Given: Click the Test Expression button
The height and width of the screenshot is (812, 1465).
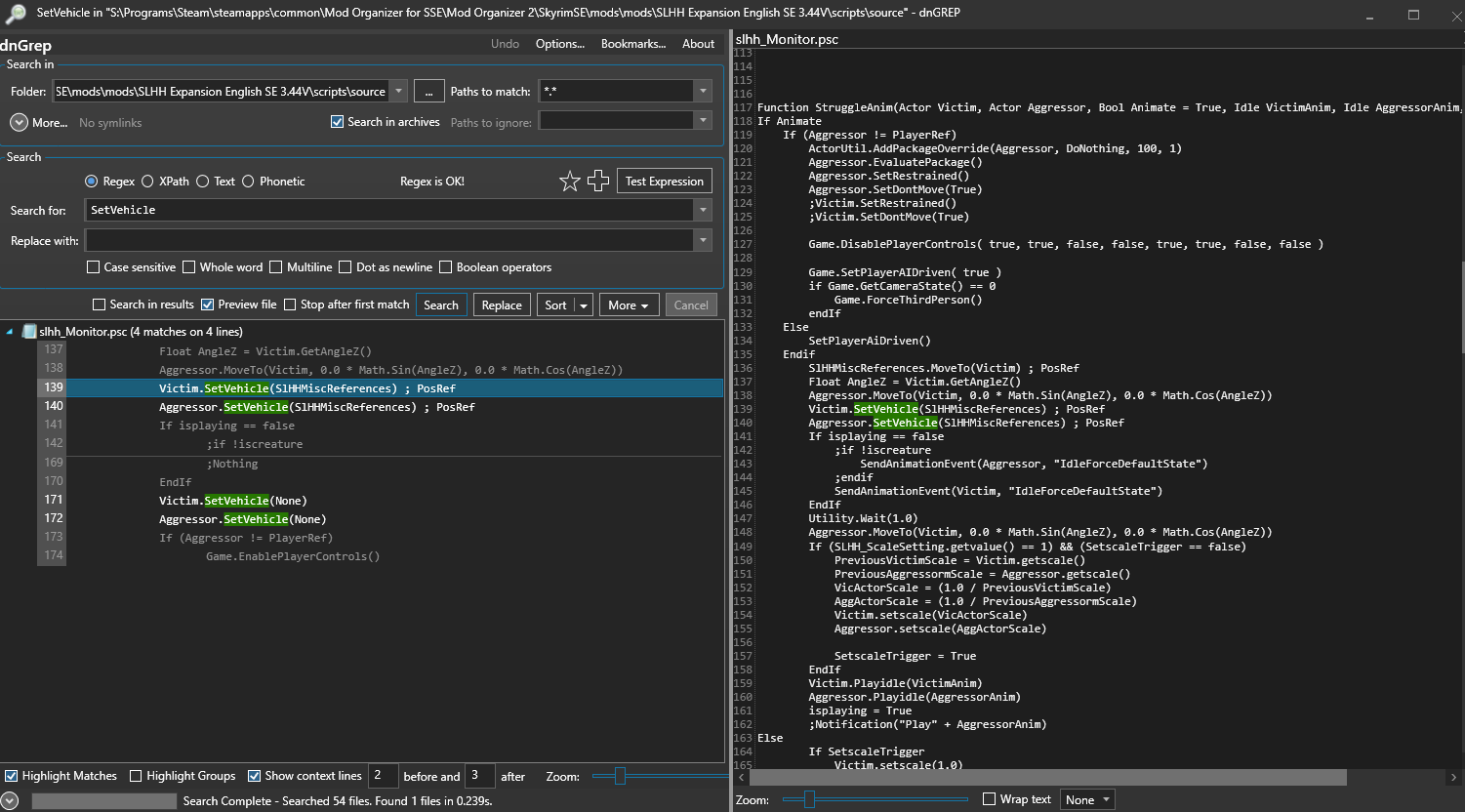Looking at the screenshot, I should [664, 182].
